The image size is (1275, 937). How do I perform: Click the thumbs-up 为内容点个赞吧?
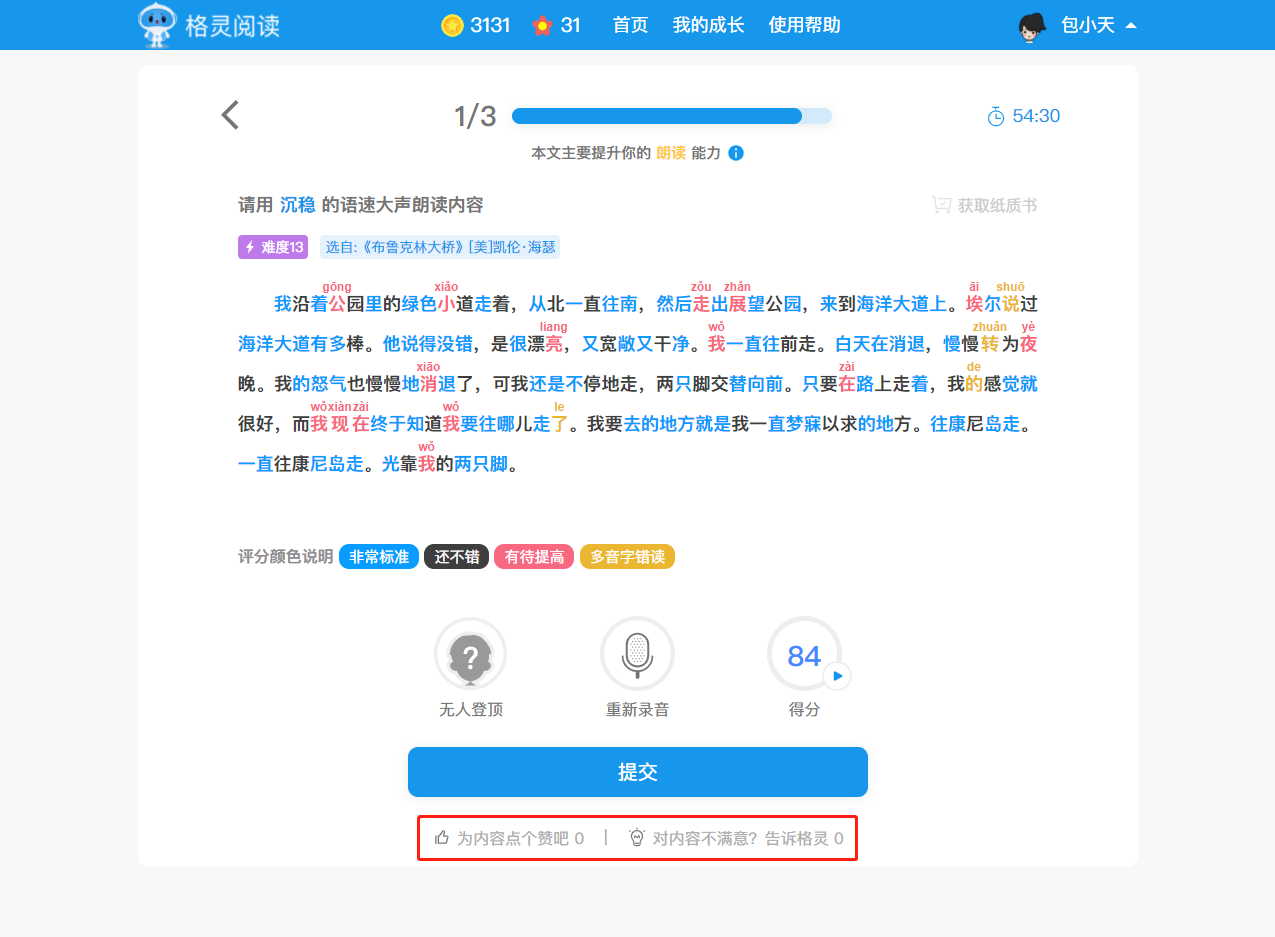click(509, 838)
